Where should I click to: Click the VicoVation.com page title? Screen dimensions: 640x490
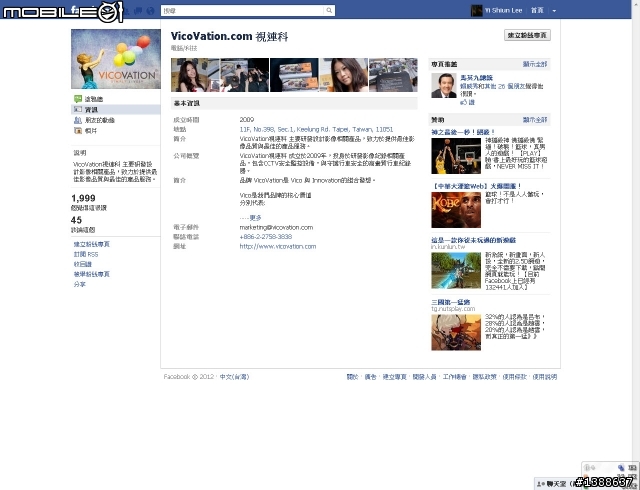[229, 36]
